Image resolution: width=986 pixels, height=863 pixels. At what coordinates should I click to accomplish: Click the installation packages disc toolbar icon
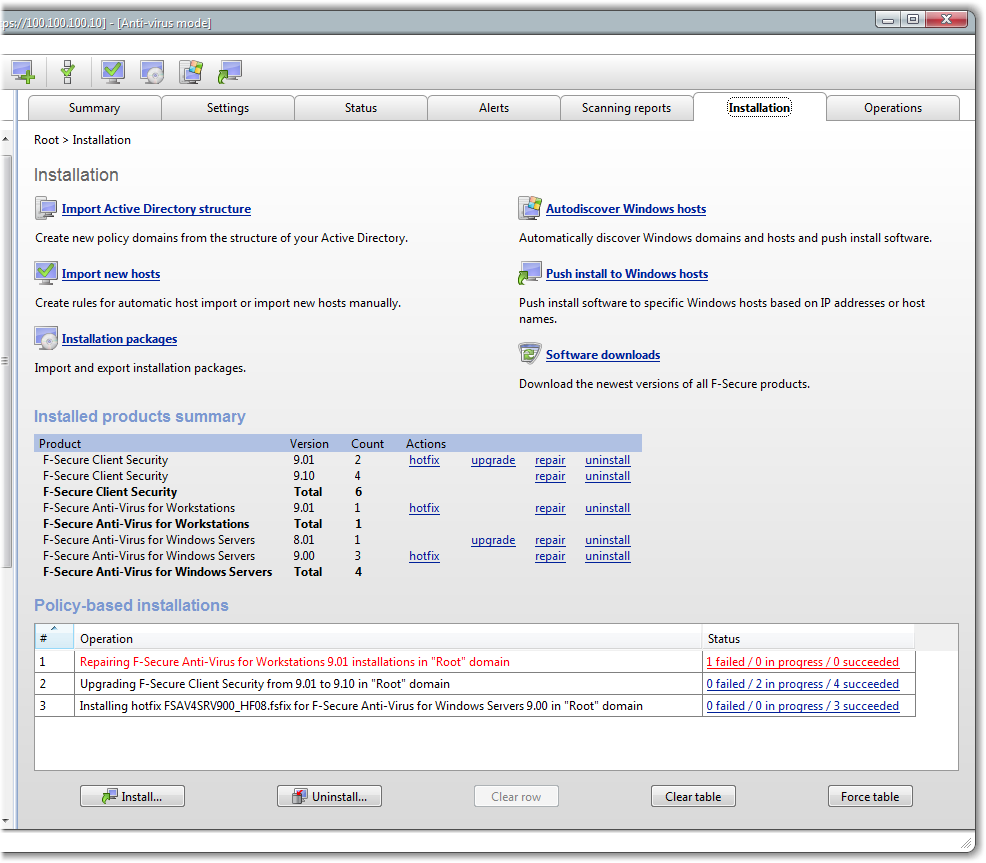tap(152, 72)
